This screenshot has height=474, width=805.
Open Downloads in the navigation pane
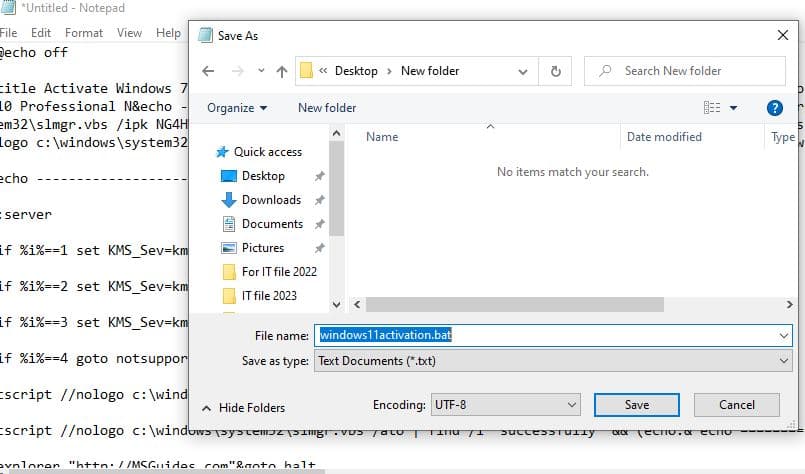point(271,200)
